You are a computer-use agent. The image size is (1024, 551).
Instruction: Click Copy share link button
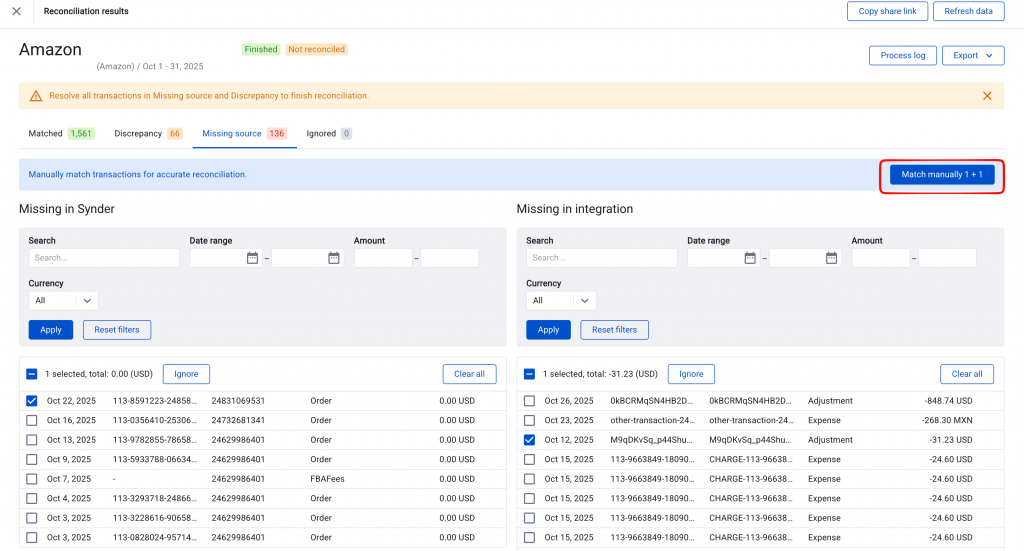[887, 11]
